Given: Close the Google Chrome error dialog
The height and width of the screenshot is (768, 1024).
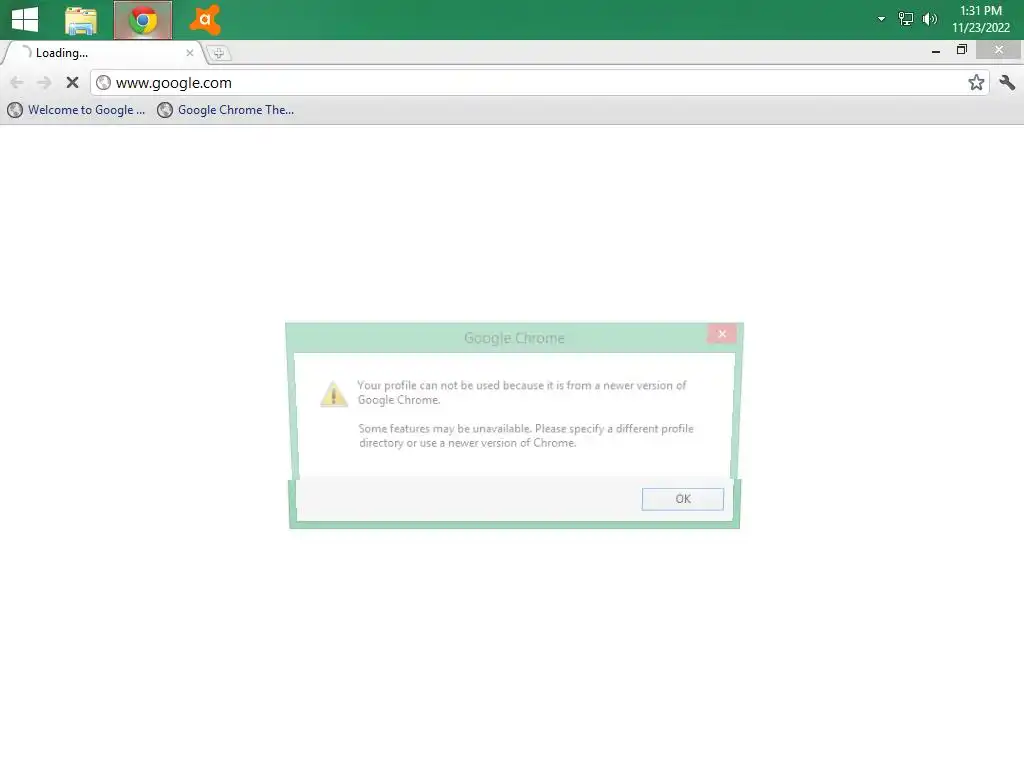Looking at the screenshot, I should tap(722, 334).
